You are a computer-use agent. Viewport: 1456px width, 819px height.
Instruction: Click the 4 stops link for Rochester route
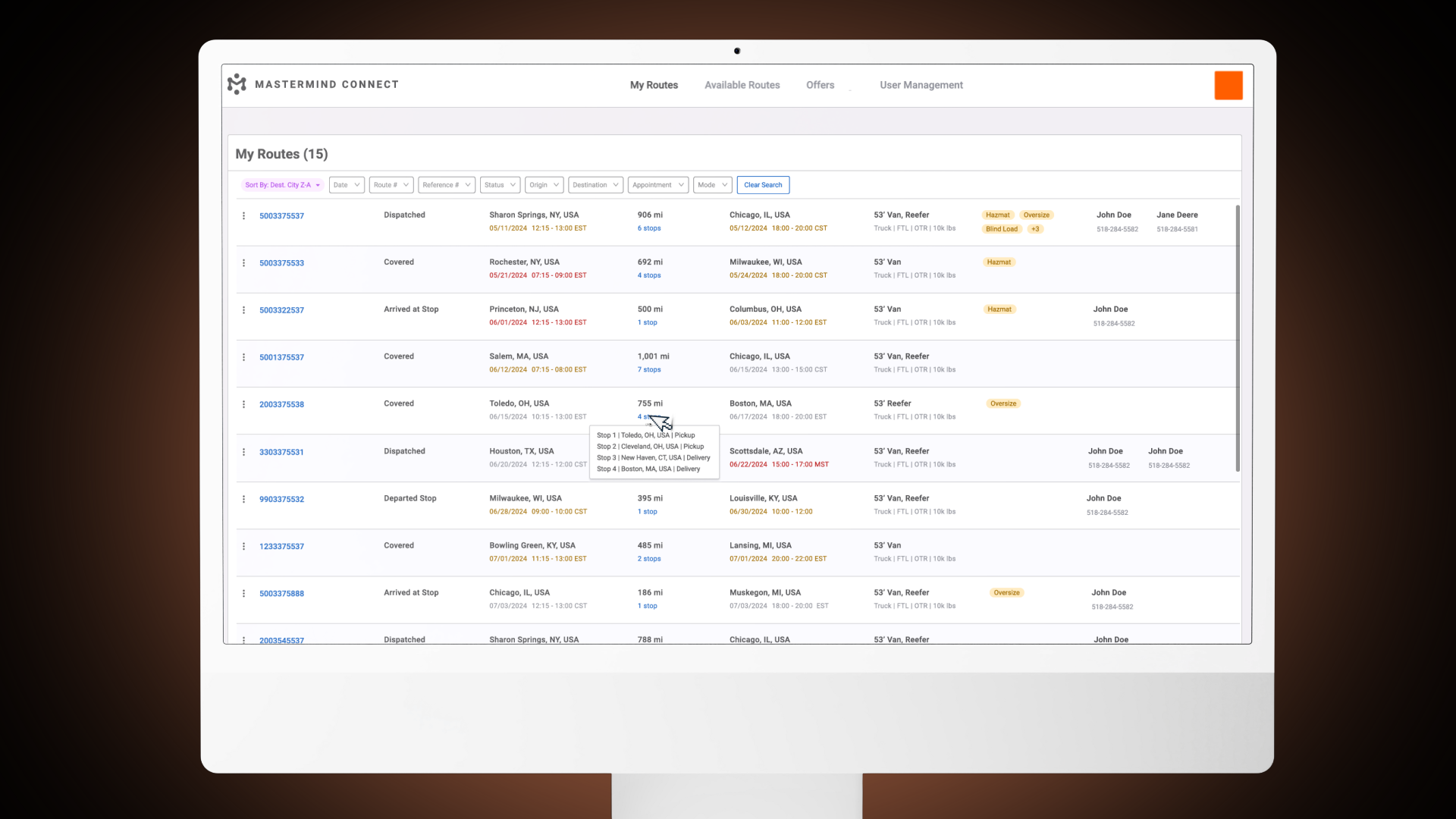[x=649, y=275]
